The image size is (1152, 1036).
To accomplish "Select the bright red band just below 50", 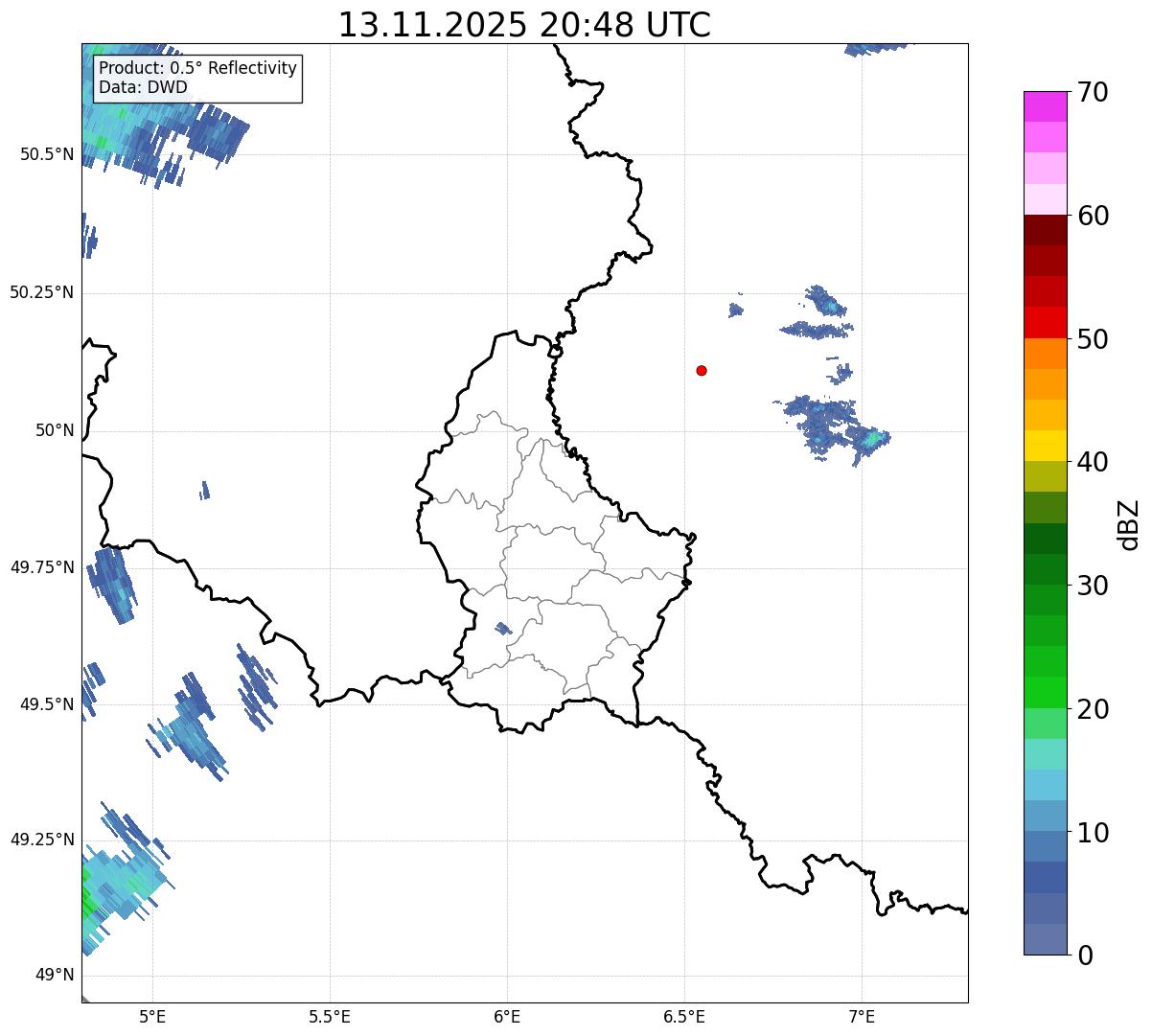I will tap(1046, 323).
